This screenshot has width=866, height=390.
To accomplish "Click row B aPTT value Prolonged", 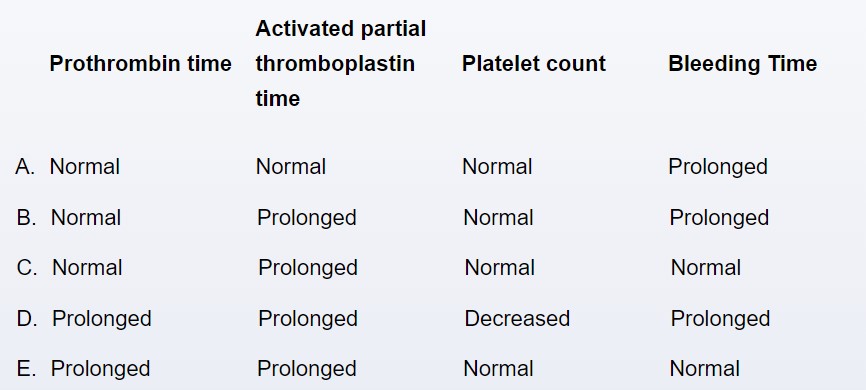I will 307,218.
